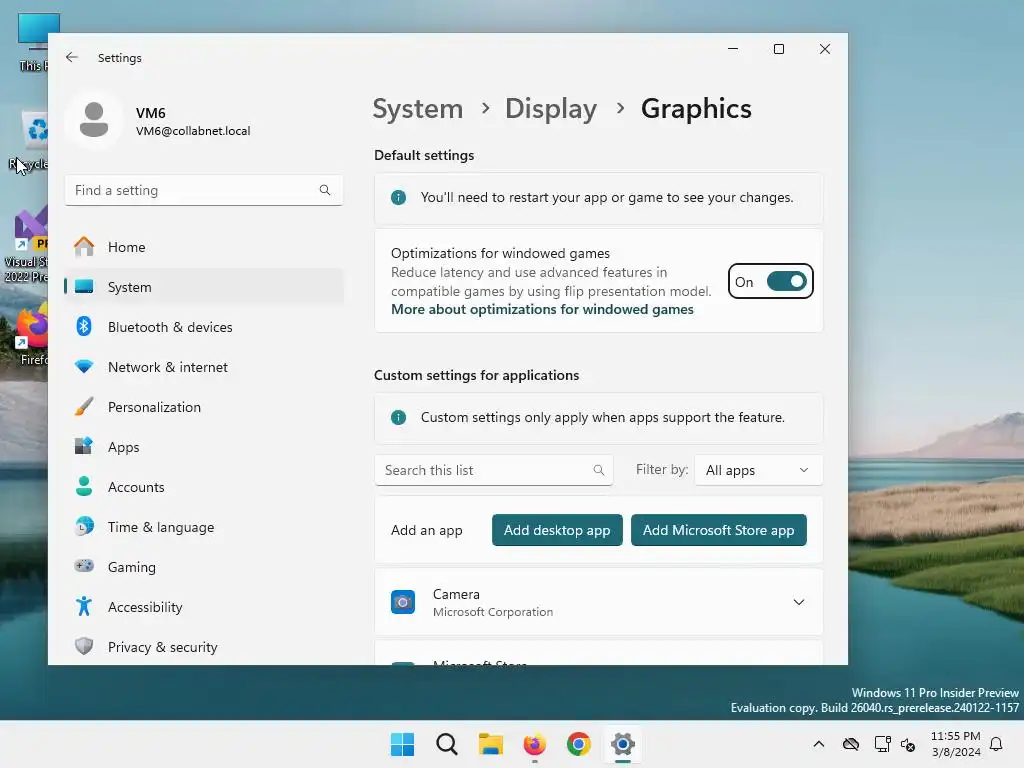Screen dimensions: 1024x768
Task: Show hidden tray icons chevron
Action: (x=818, y=744)
